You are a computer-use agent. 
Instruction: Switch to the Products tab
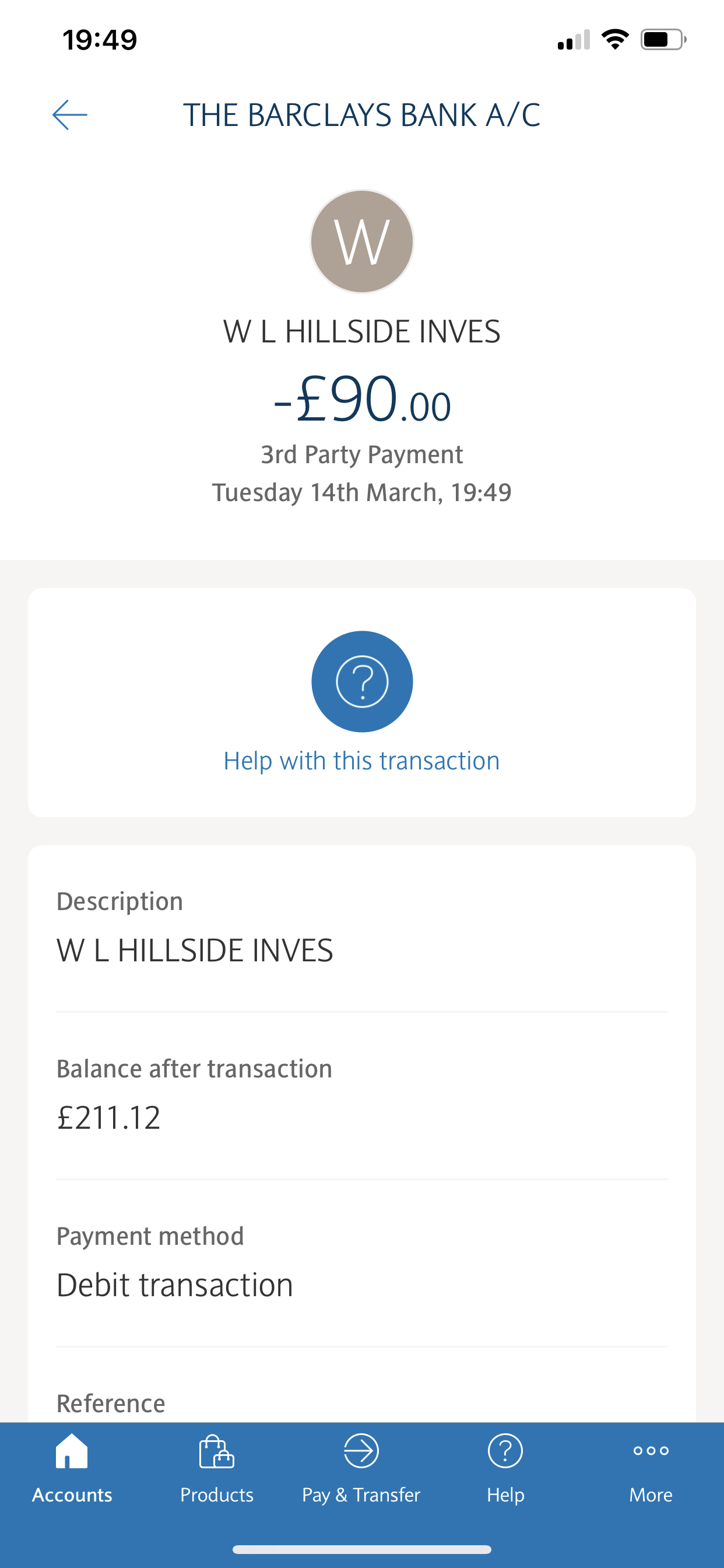pyautogui.click(x=217, y=1494)
